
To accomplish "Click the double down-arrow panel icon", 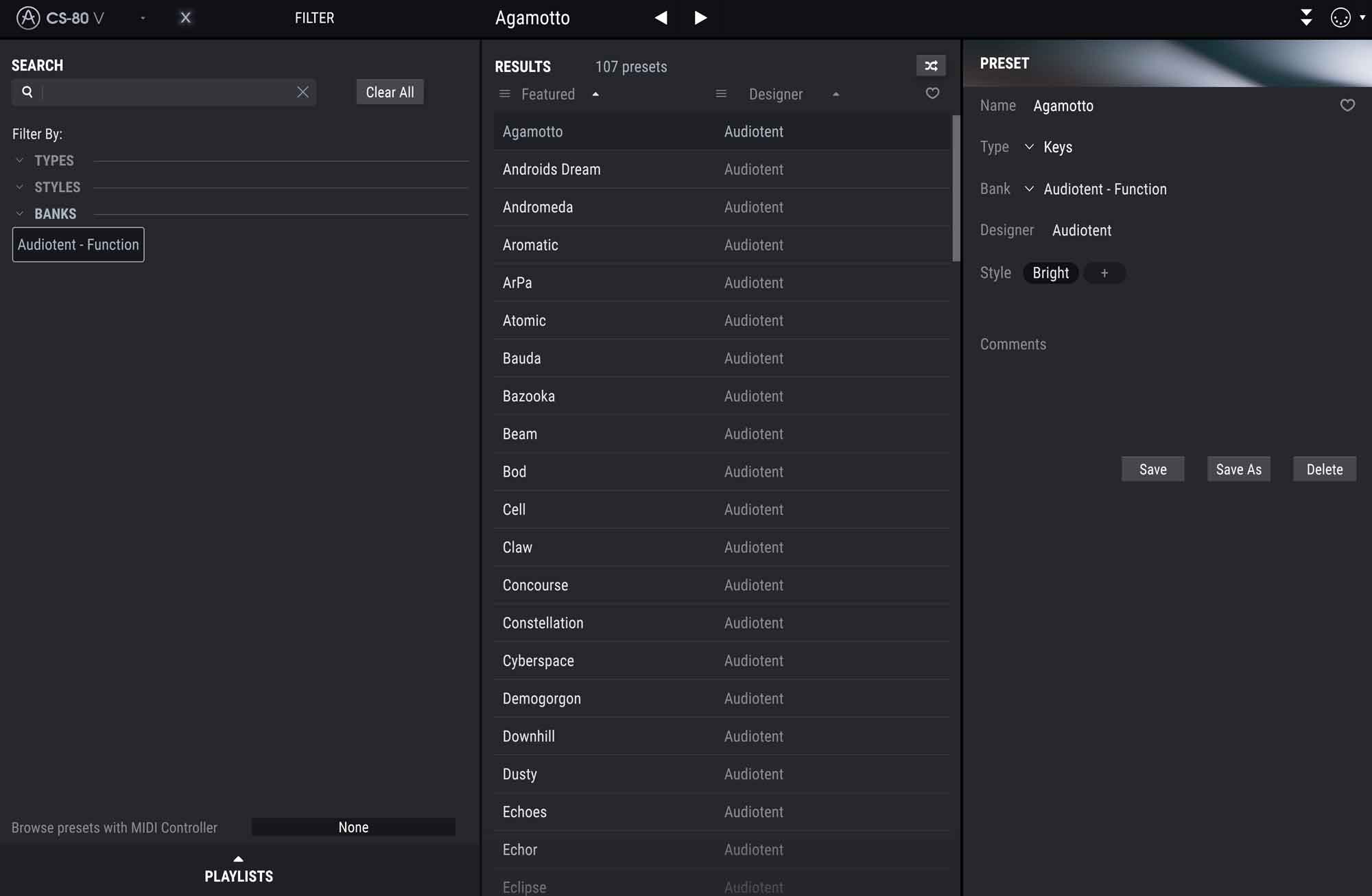I will click(1306, 18).
